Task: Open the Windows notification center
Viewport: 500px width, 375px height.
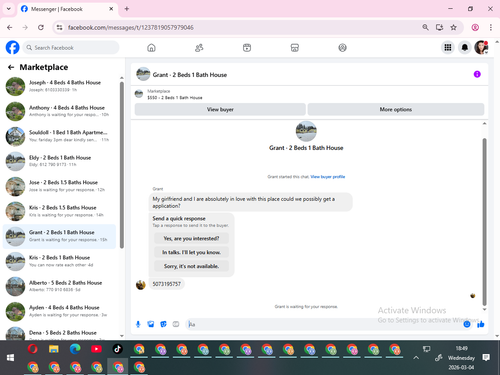Action: point(486,358)
